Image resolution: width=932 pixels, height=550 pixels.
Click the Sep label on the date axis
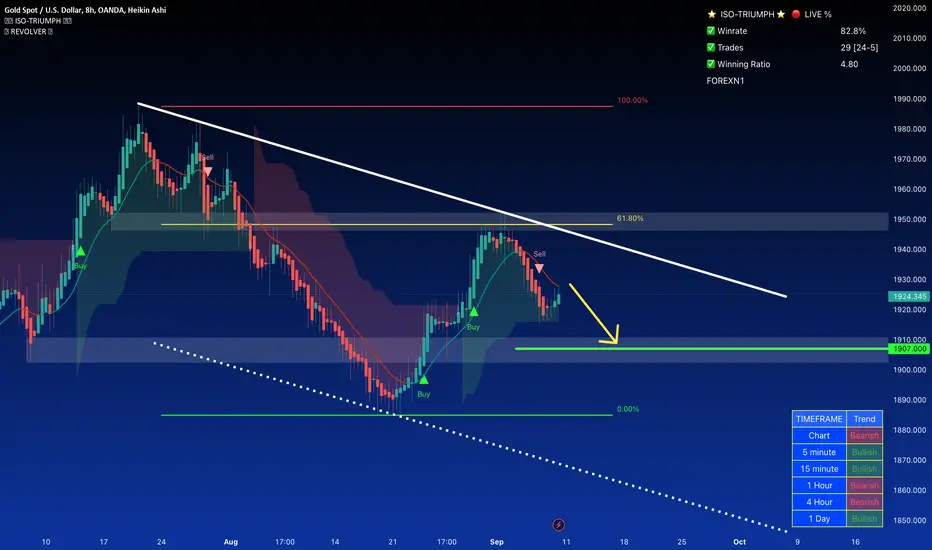click(x=496, y=542)
